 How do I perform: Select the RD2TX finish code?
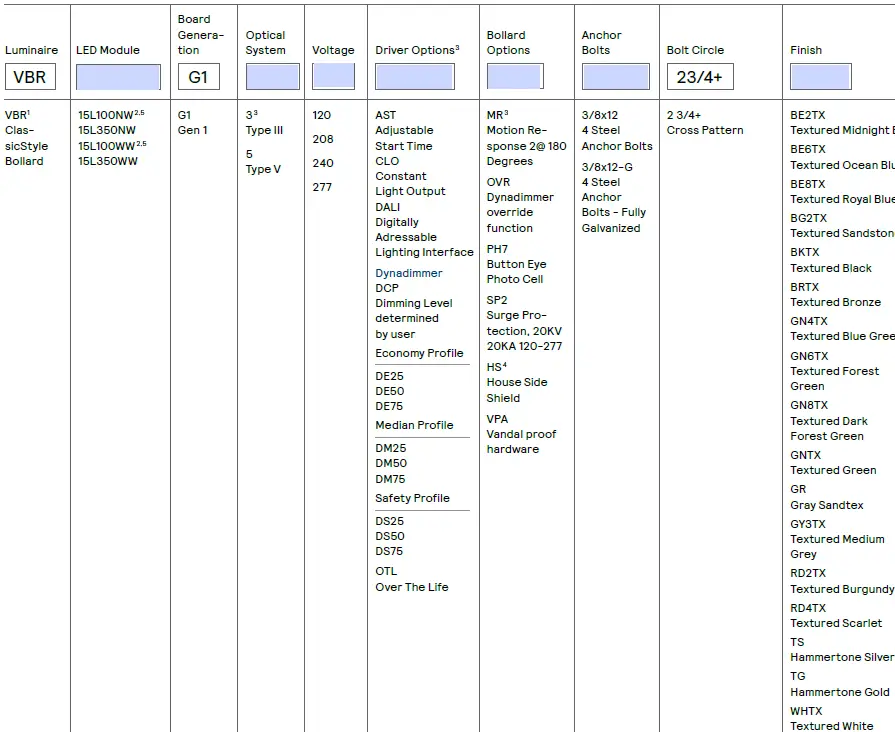[808, 573]
